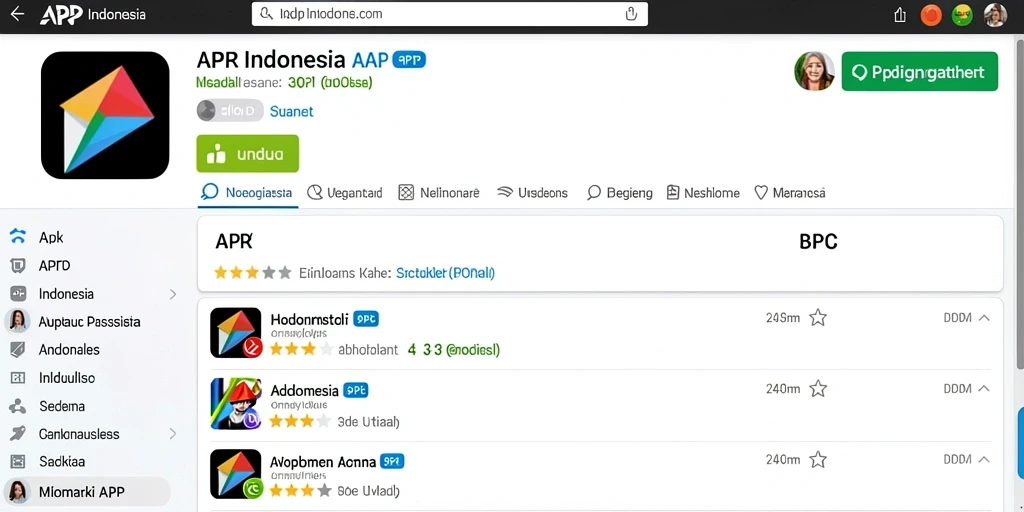Switch to the Noeogiassta tab
1024x512 pixels.
tap(248, 193)
